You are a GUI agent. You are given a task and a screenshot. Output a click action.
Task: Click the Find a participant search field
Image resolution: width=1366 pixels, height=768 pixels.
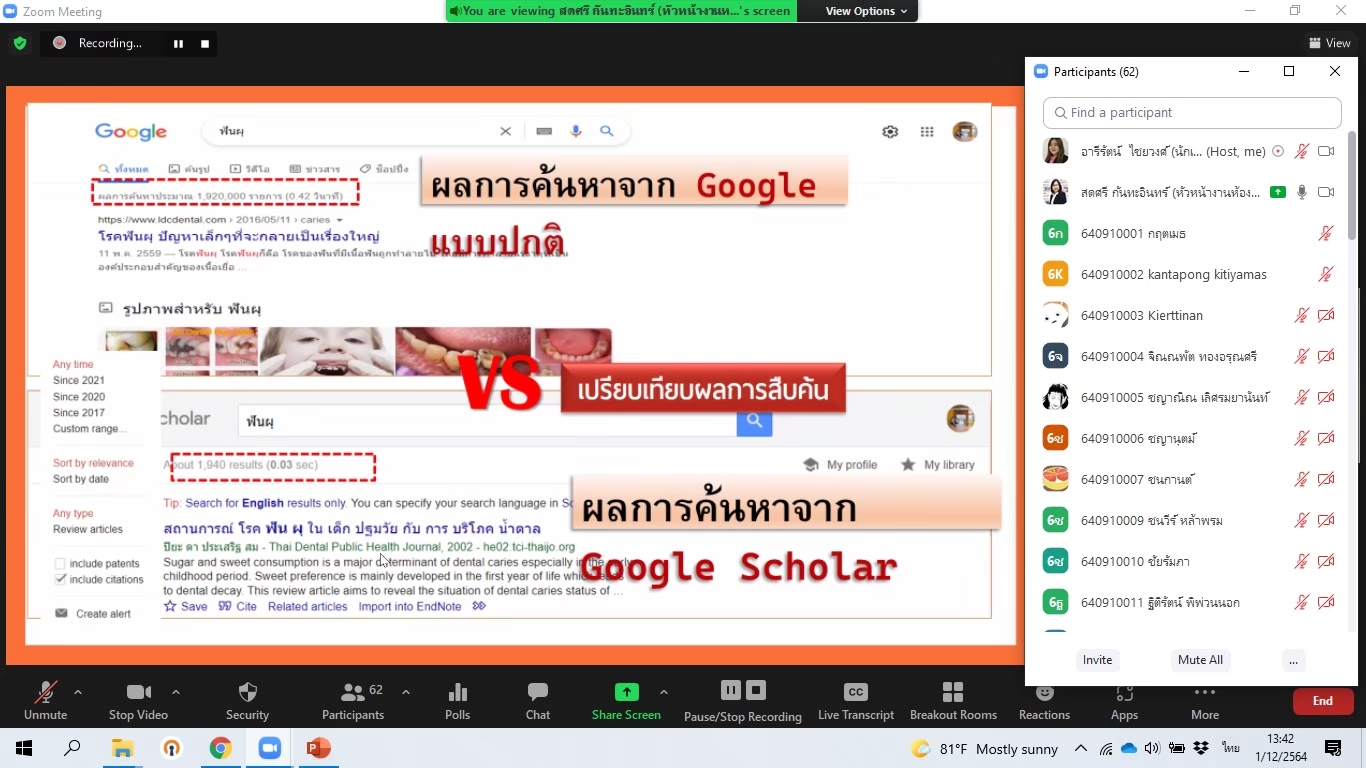click(x=1192, y=113)
